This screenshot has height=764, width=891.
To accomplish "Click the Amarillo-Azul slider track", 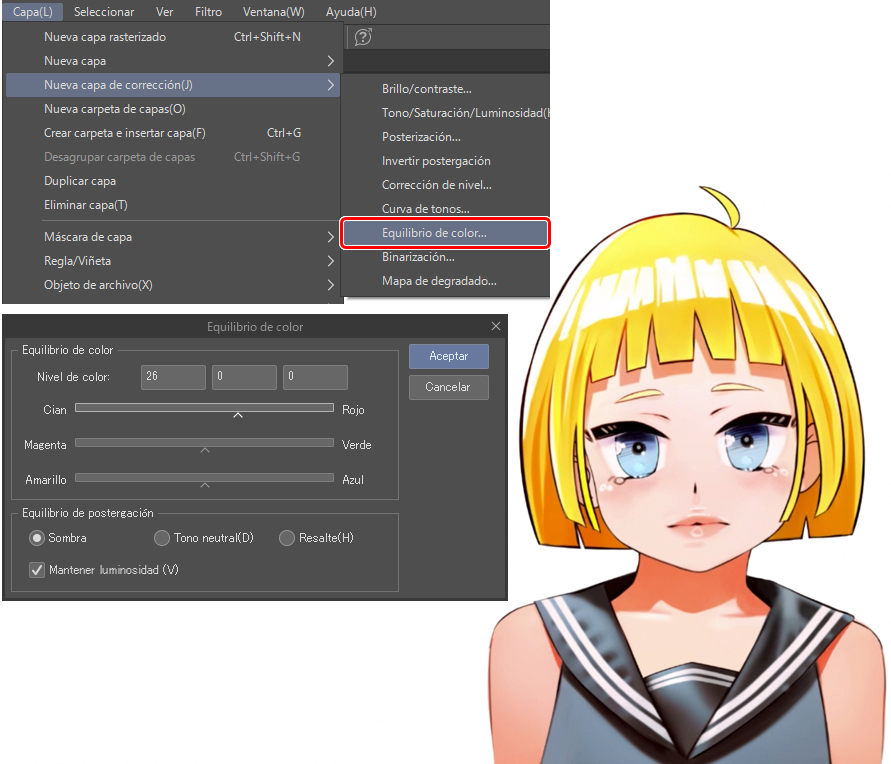I will click(204, 477).
